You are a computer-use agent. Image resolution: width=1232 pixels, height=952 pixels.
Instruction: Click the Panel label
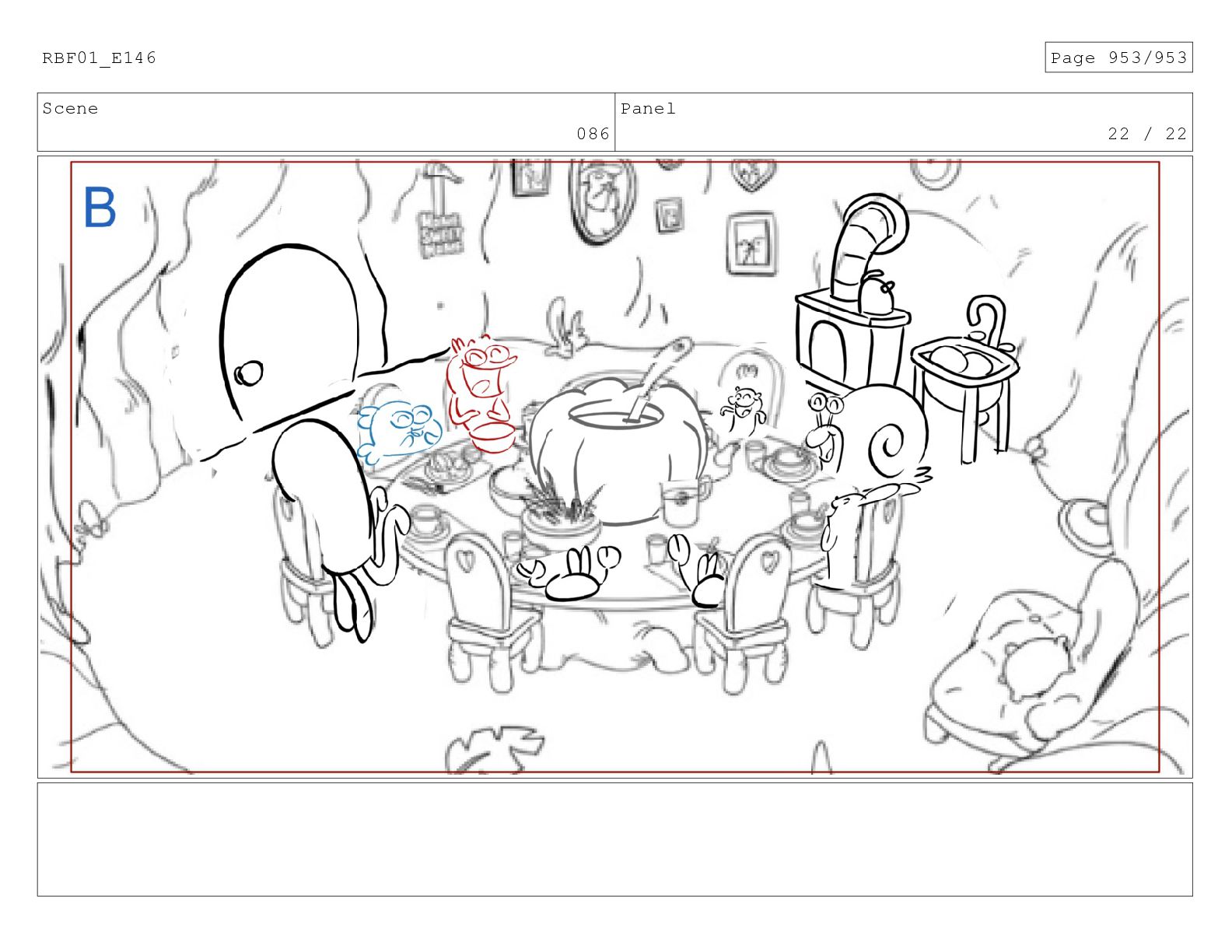click(x=648, y=109)
